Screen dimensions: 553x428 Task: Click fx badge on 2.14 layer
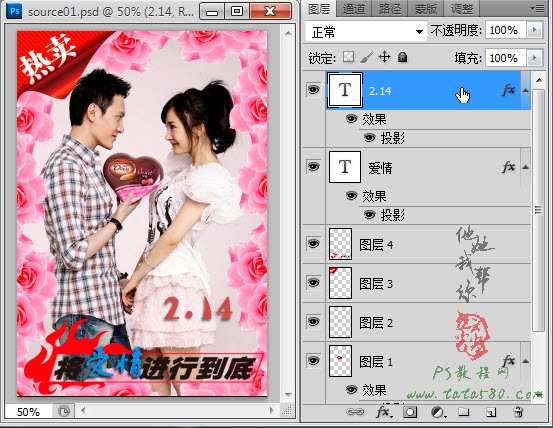pos(508,90)
